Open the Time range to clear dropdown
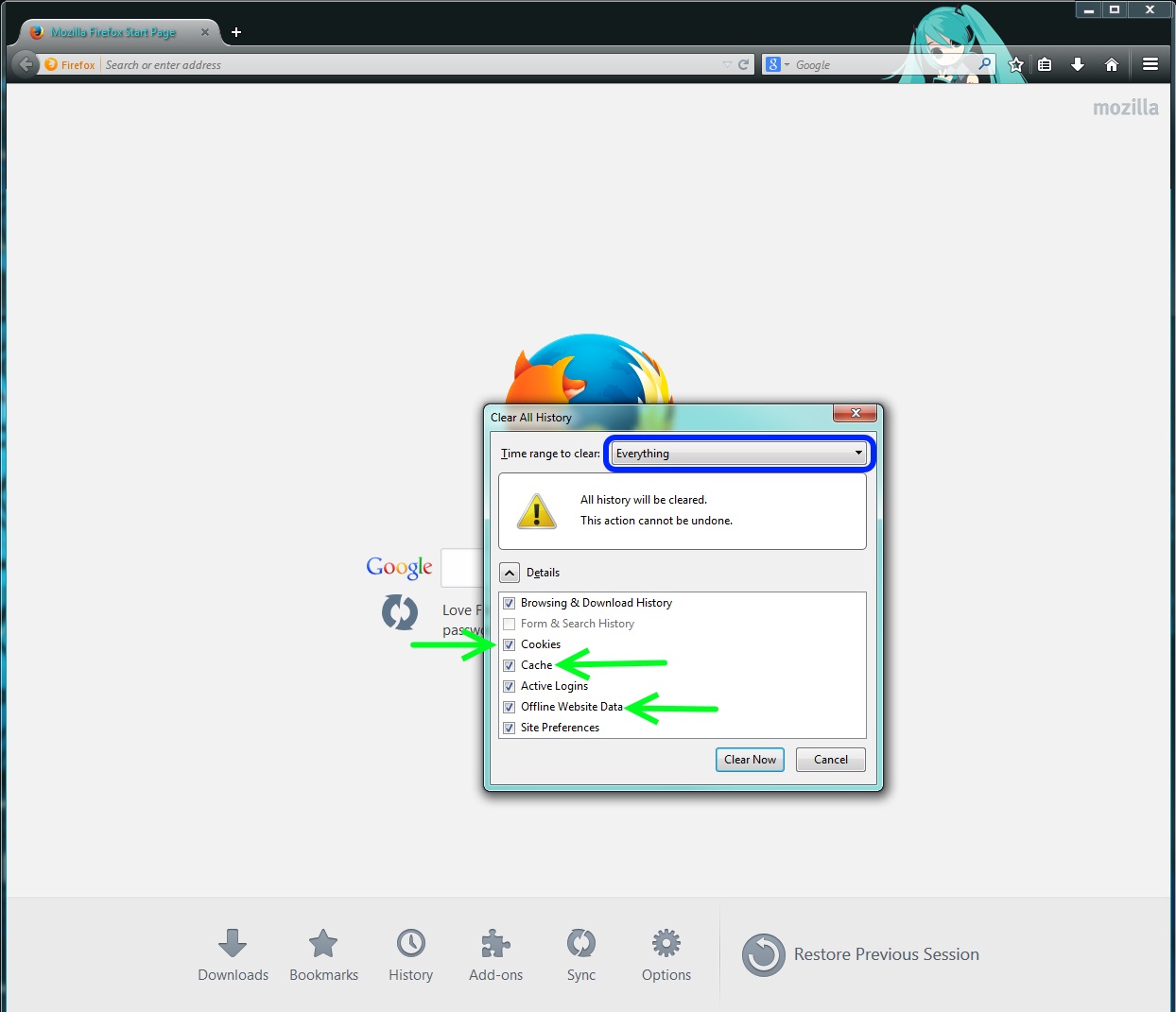 pyautogui.click(x=739, y=454)
